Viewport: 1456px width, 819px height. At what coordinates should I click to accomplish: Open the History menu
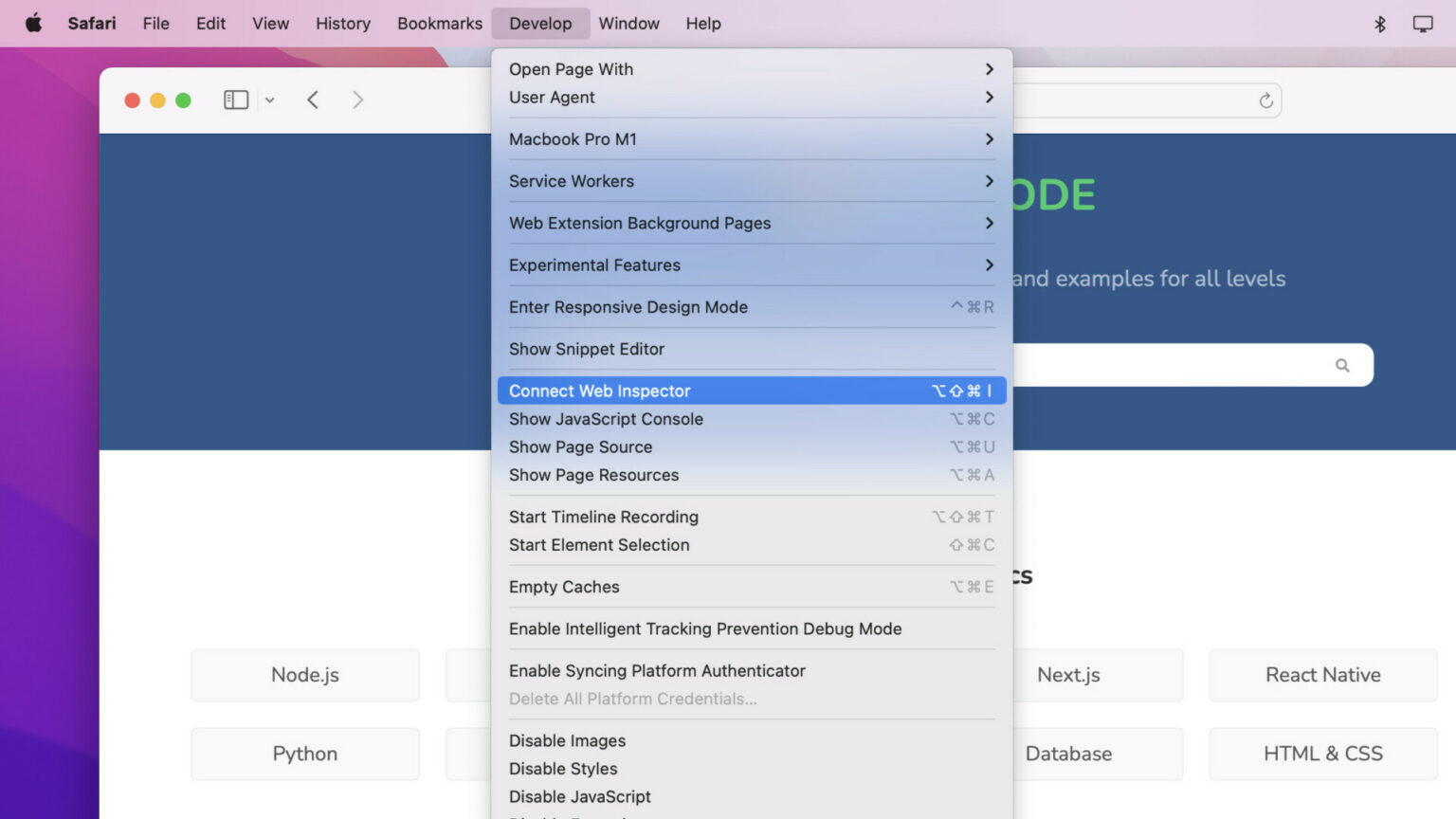343,24
